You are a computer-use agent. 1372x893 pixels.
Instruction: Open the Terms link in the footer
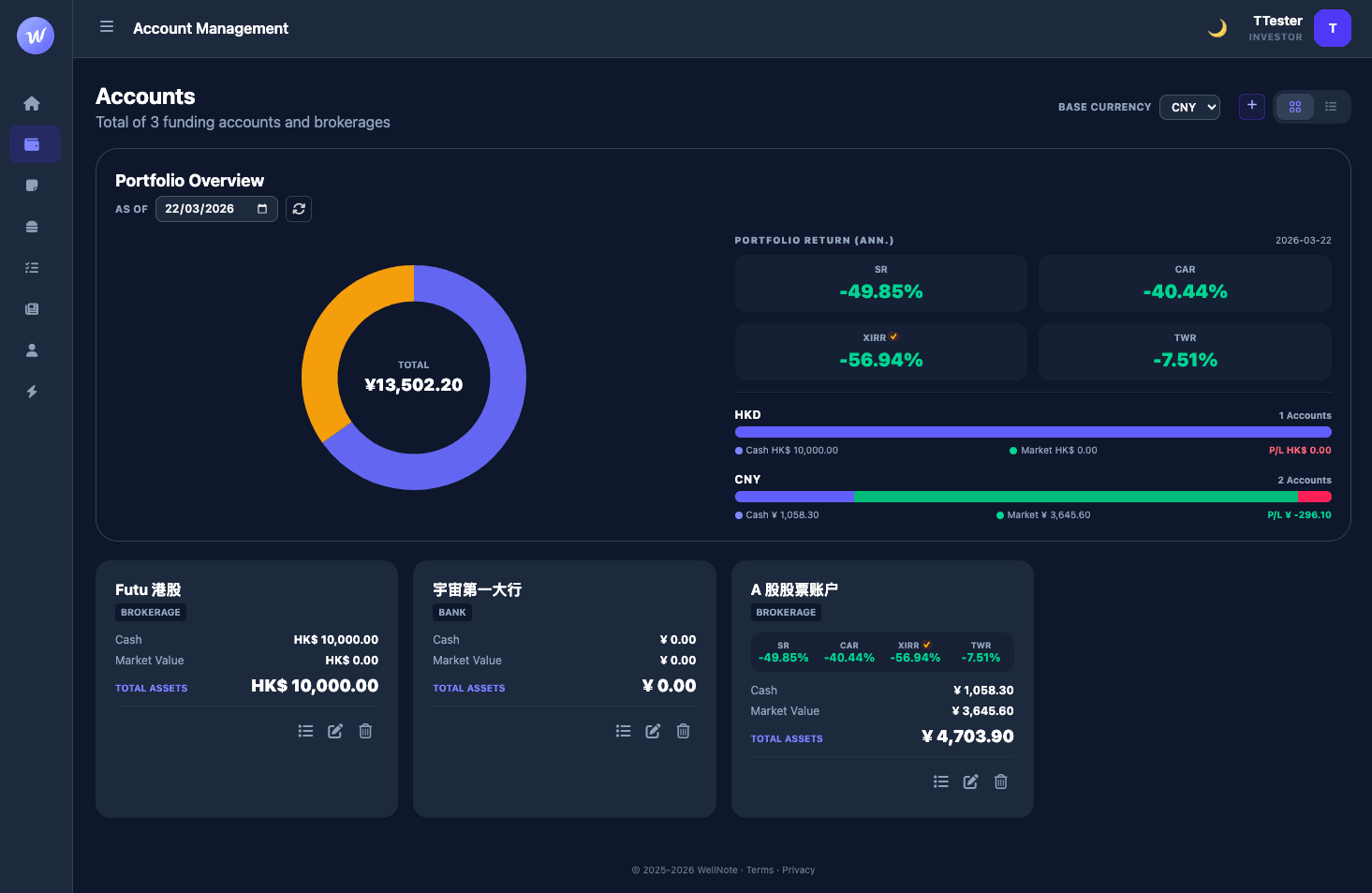760,870
